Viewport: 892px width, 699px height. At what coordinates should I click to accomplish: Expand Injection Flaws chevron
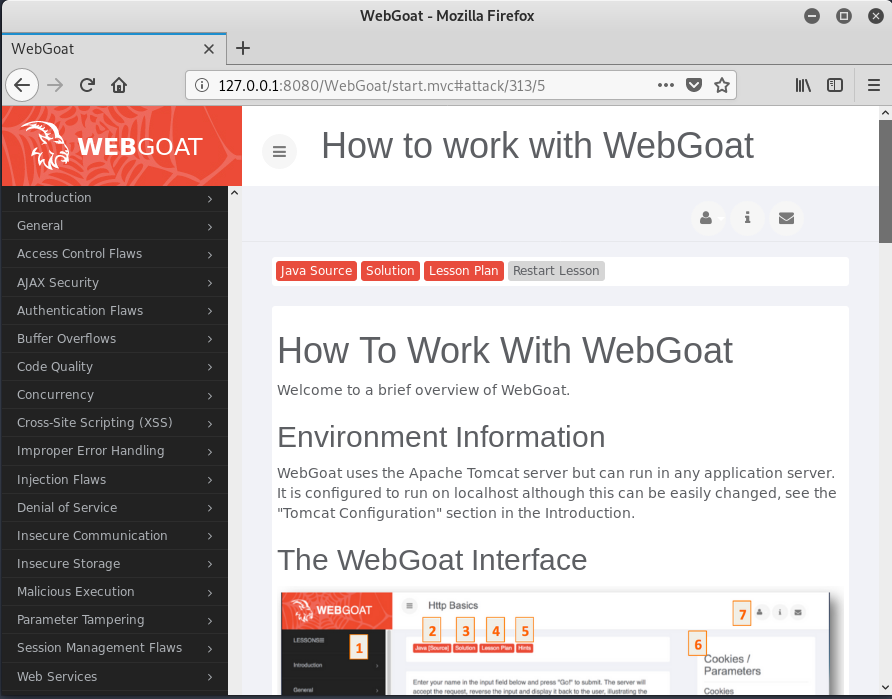(x=210, y=480)
